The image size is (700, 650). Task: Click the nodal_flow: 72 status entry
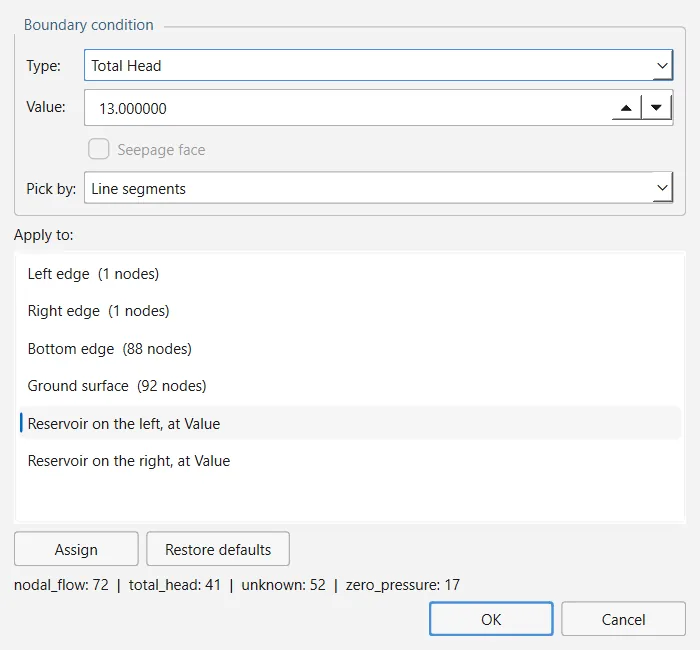coord(61,585)
